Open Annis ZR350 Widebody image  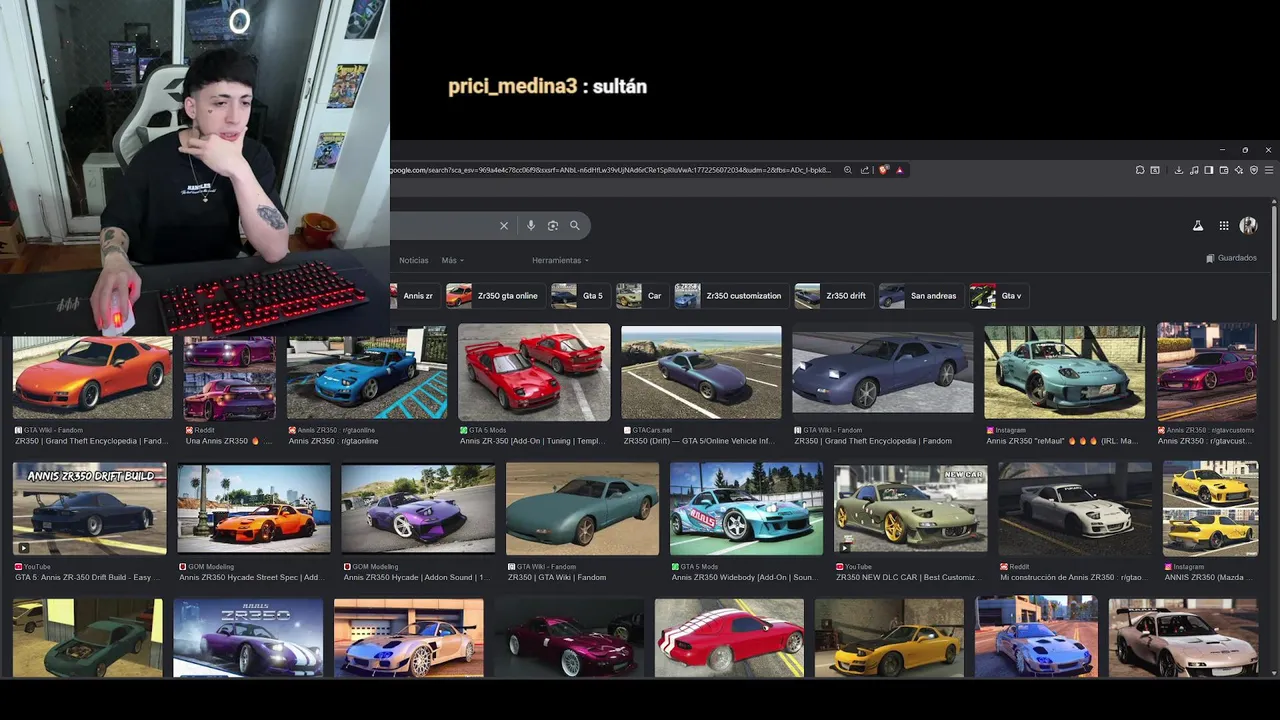[746, 508]
